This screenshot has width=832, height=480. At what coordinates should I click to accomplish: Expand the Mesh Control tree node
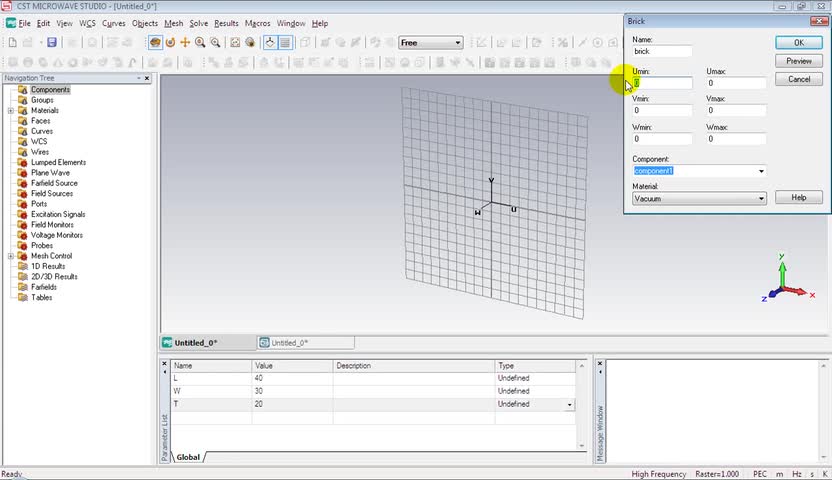coord(10,256)
